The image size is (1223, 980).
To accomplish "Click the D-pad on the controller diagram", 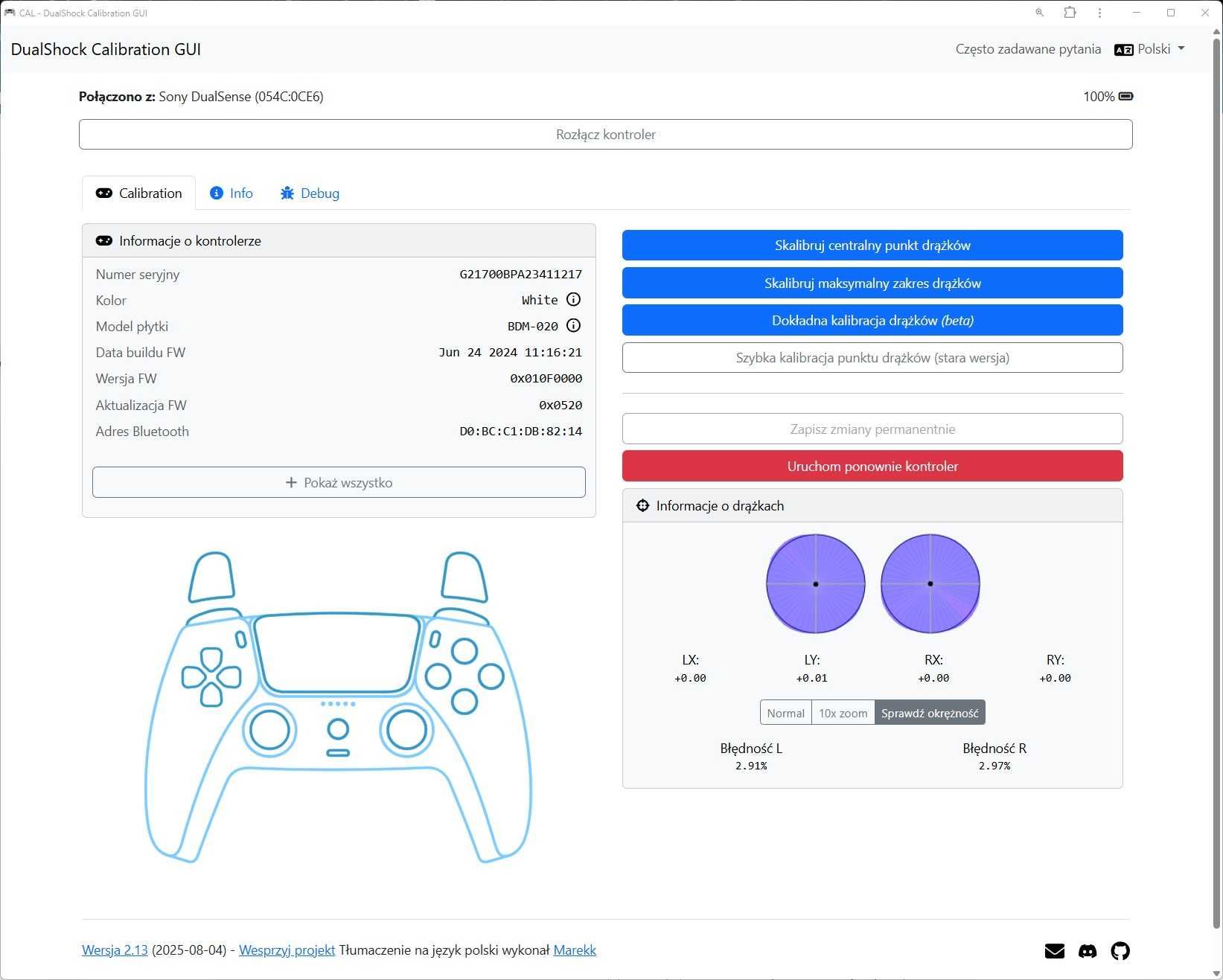I will (211, 676).
